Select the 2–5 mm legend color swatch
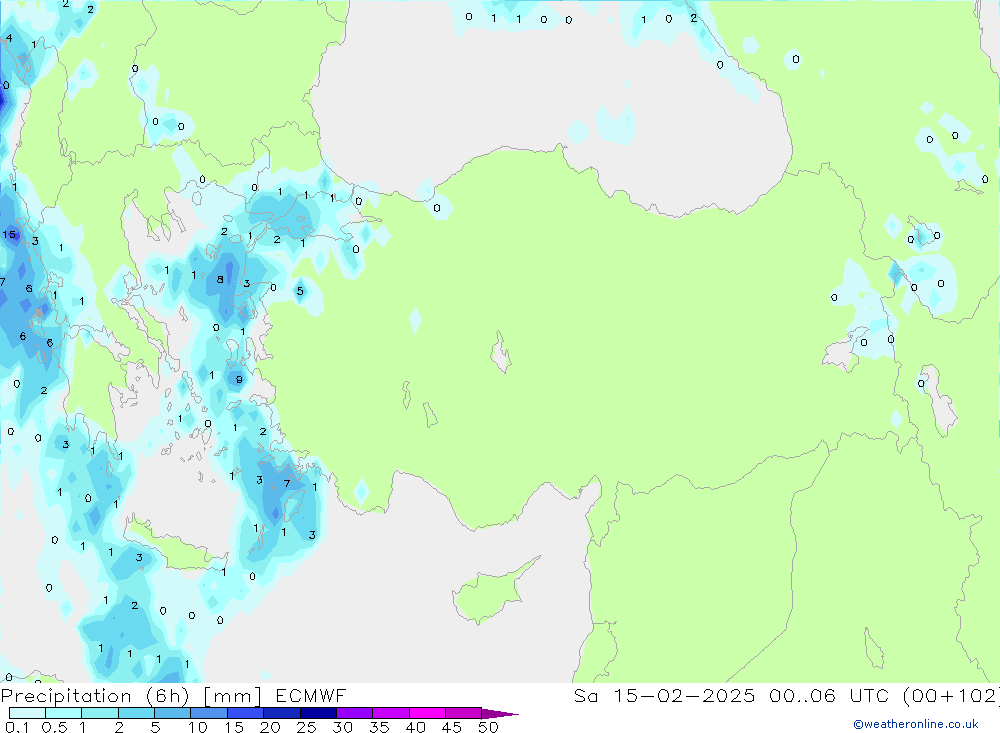Image resolution: width=1000 pixels, height=733 pixels. (x=136, y=713)
